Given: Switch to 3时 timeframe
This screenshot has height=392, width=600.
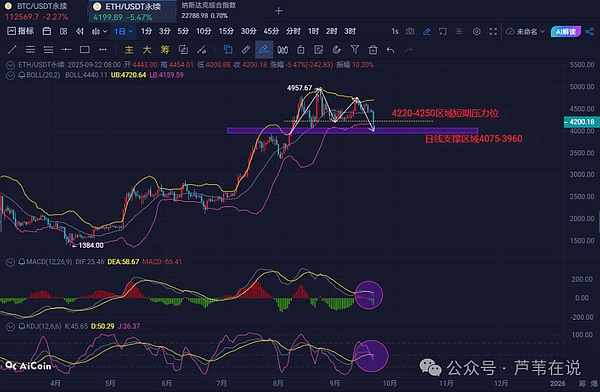Looking at the screenshot, I should point(350,31).
